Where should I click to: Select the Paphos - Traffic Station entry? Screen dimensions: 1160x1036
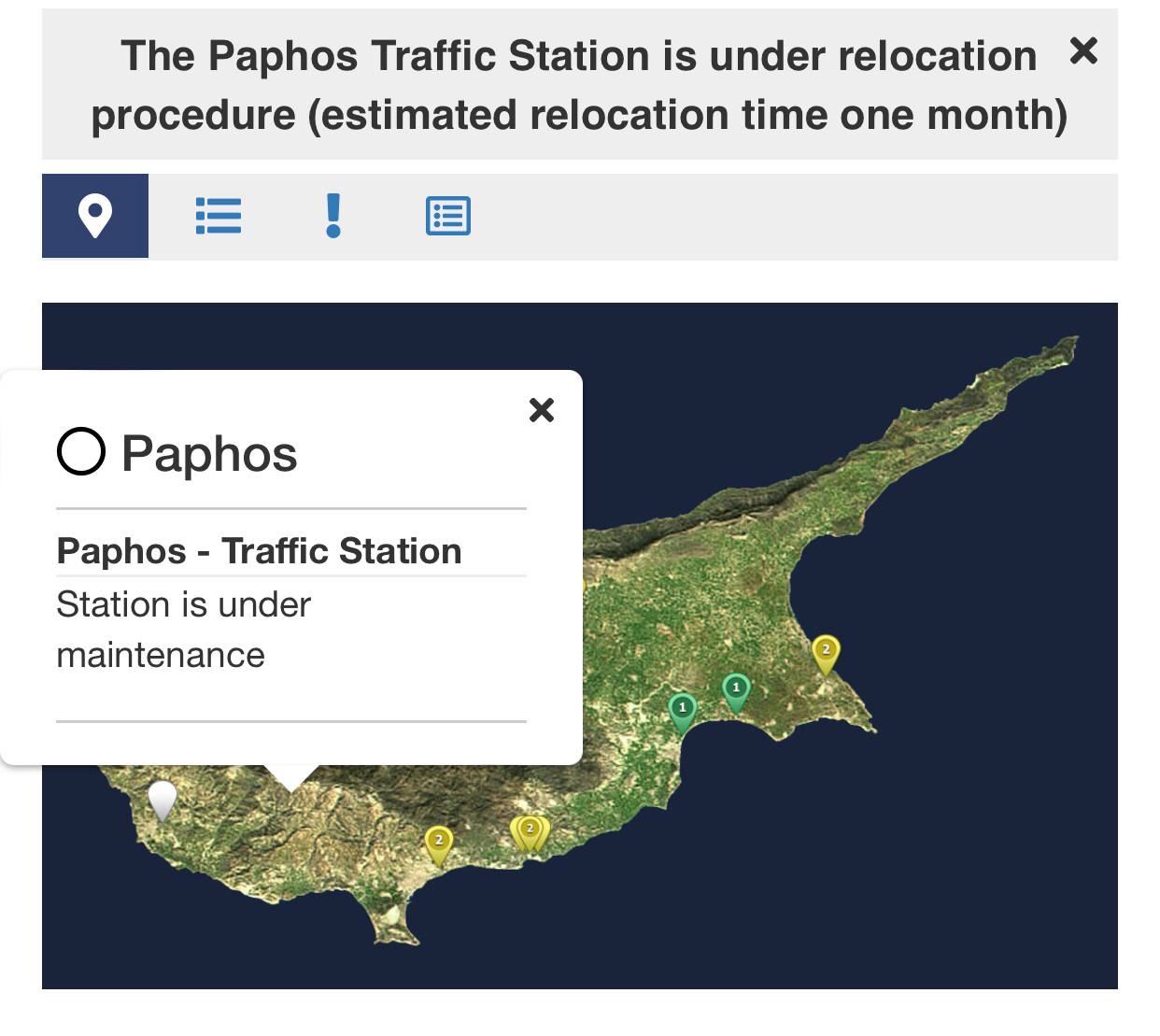[259, 551]
